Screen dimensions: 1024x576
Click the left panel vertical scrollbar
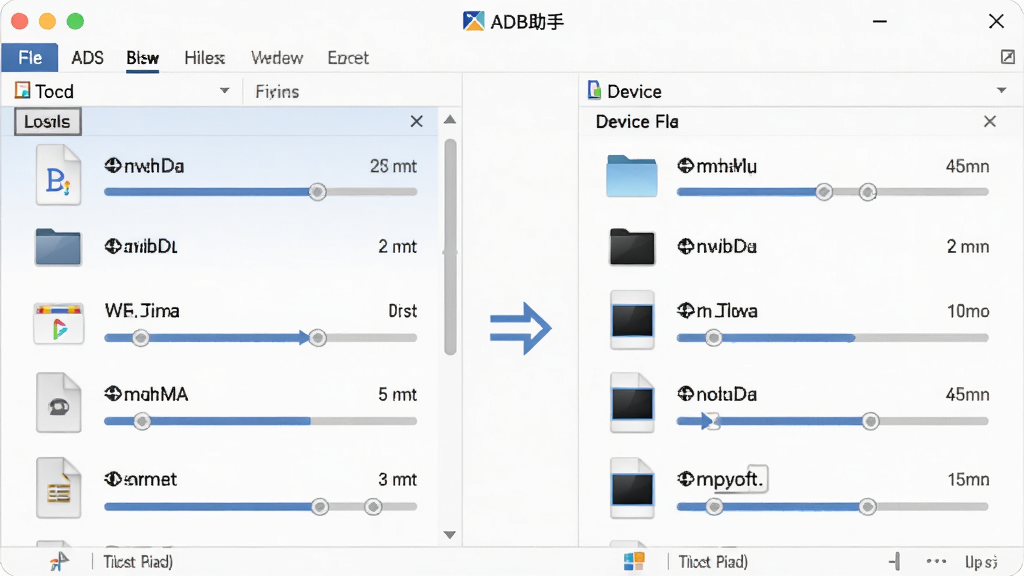pos(450,247)
